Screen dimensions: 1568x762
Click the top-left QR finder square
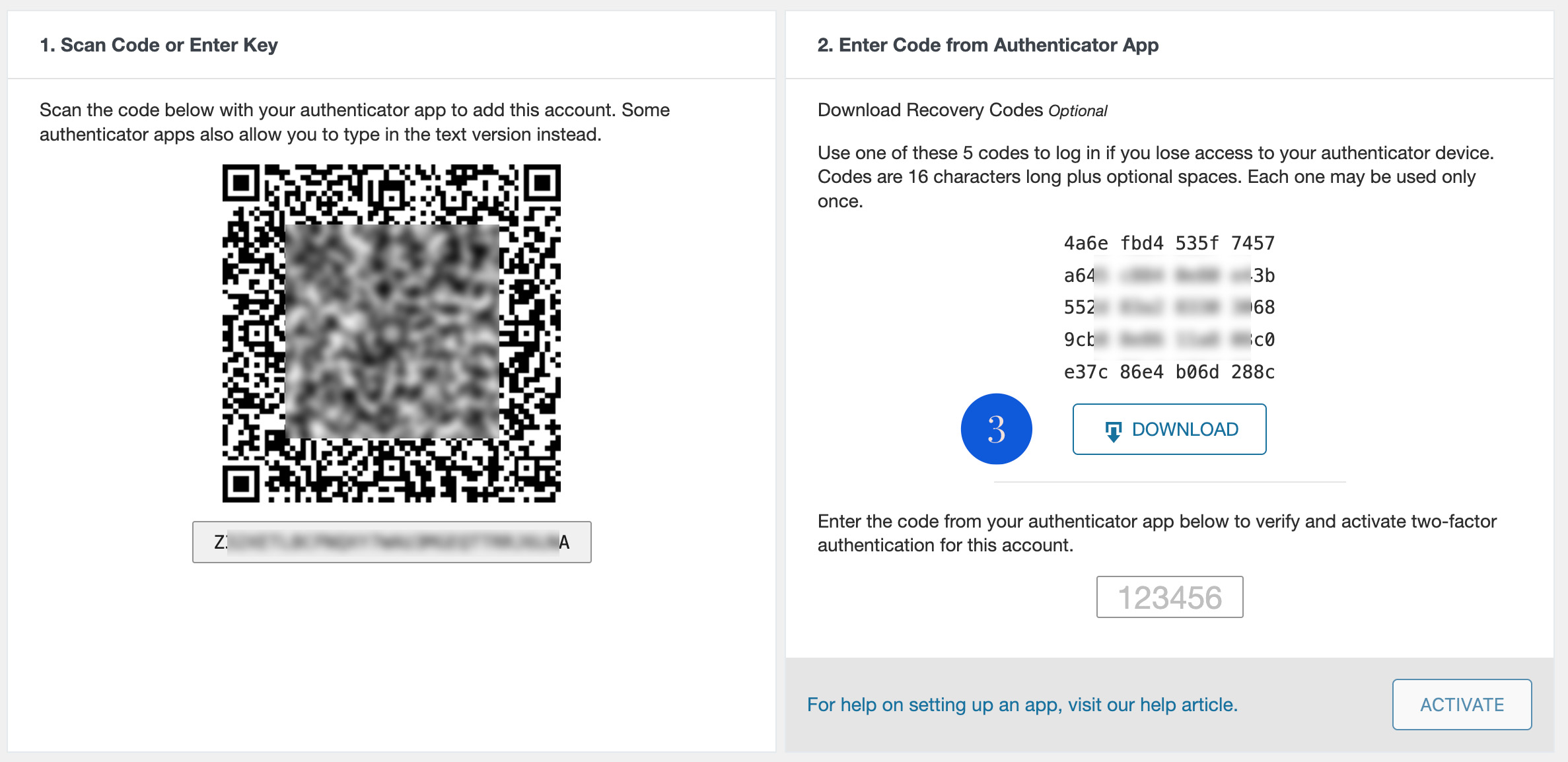point(242,184)
